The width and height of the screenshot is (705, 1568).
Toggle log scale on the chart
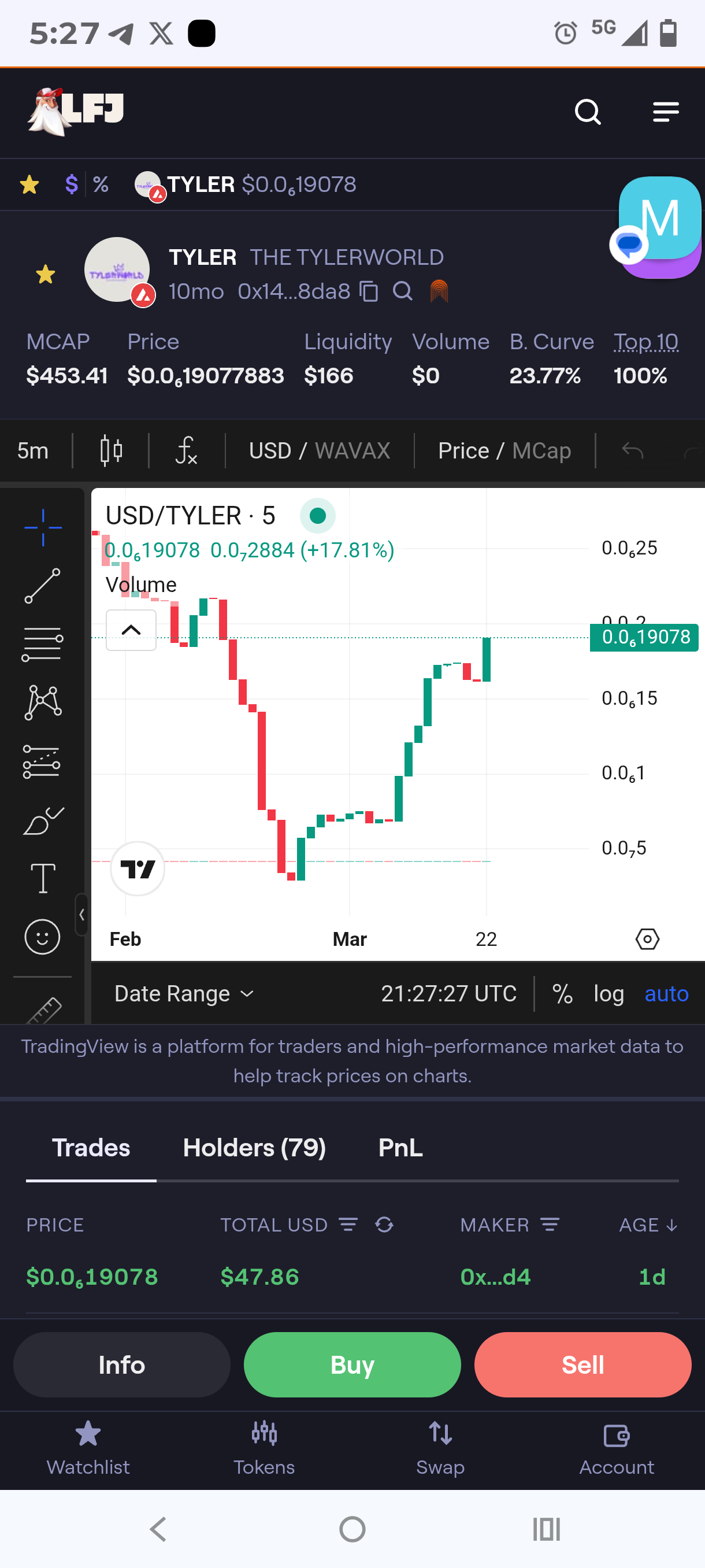coord(609,994)
